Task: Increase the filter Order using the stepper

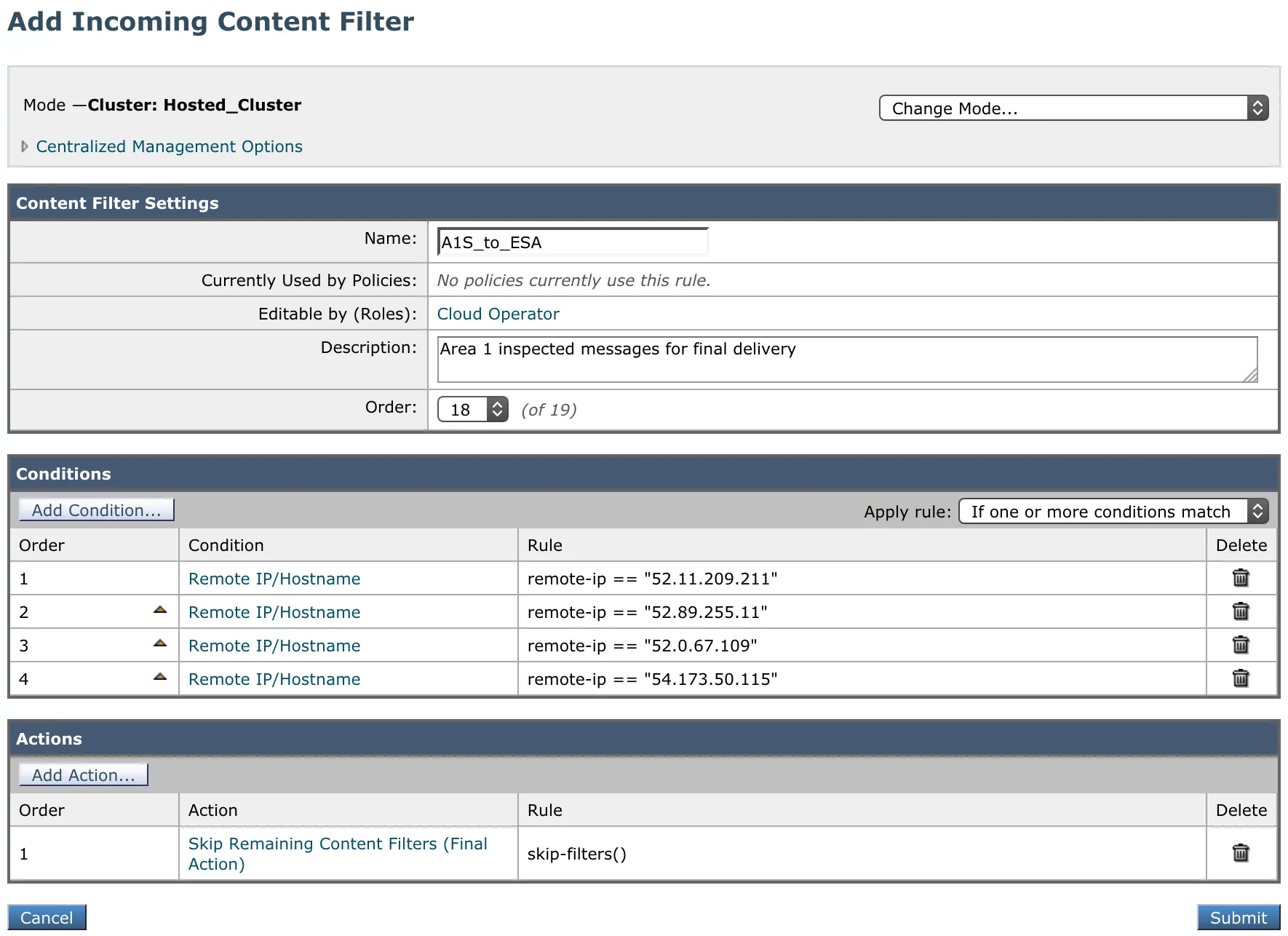Action: [x=497, y=404]
